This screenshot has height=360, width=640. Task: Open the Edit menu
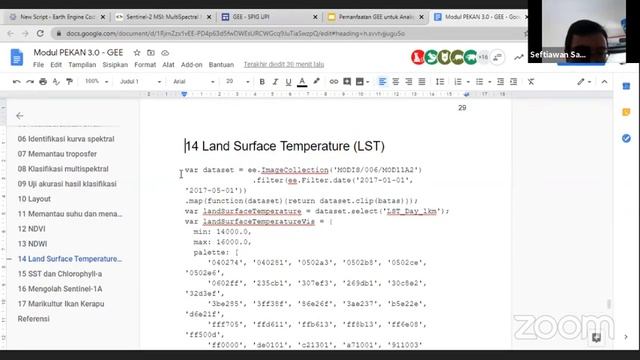point(56,64)
